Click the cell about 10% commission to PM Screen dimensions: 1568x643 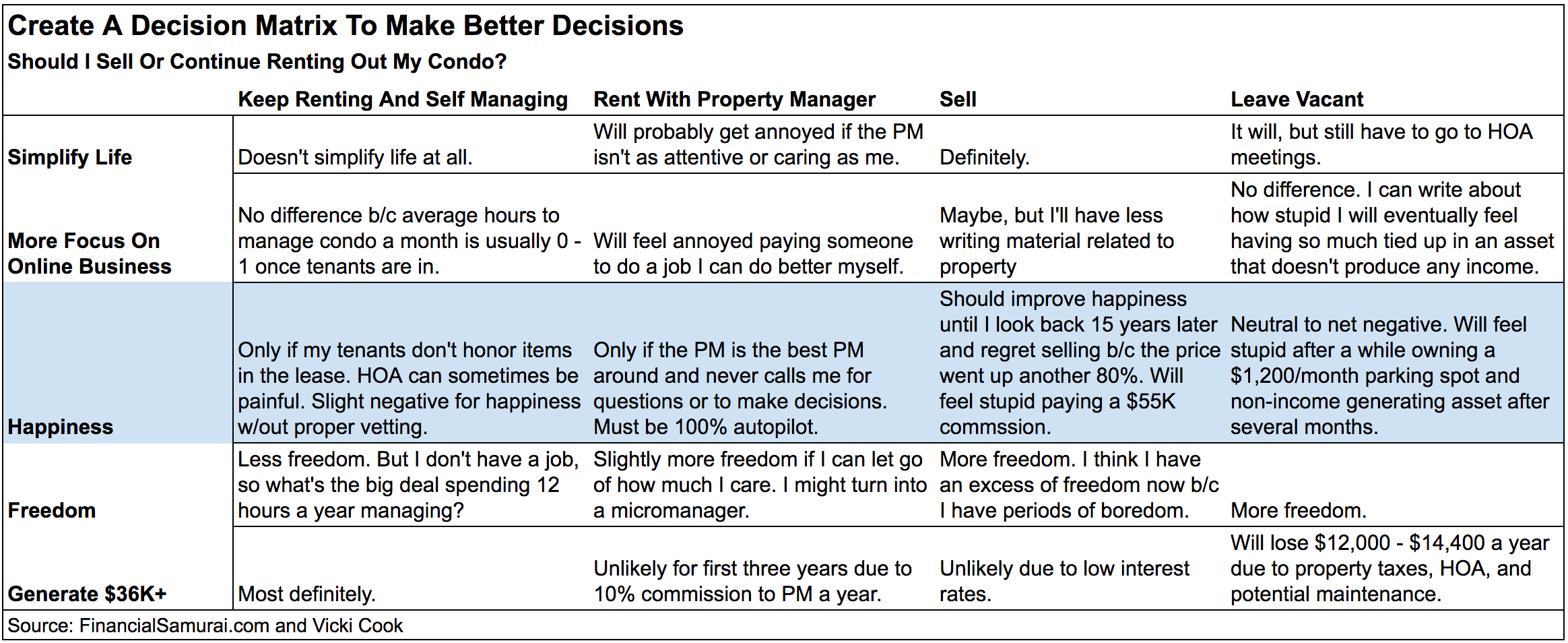(x=752, y=581)
